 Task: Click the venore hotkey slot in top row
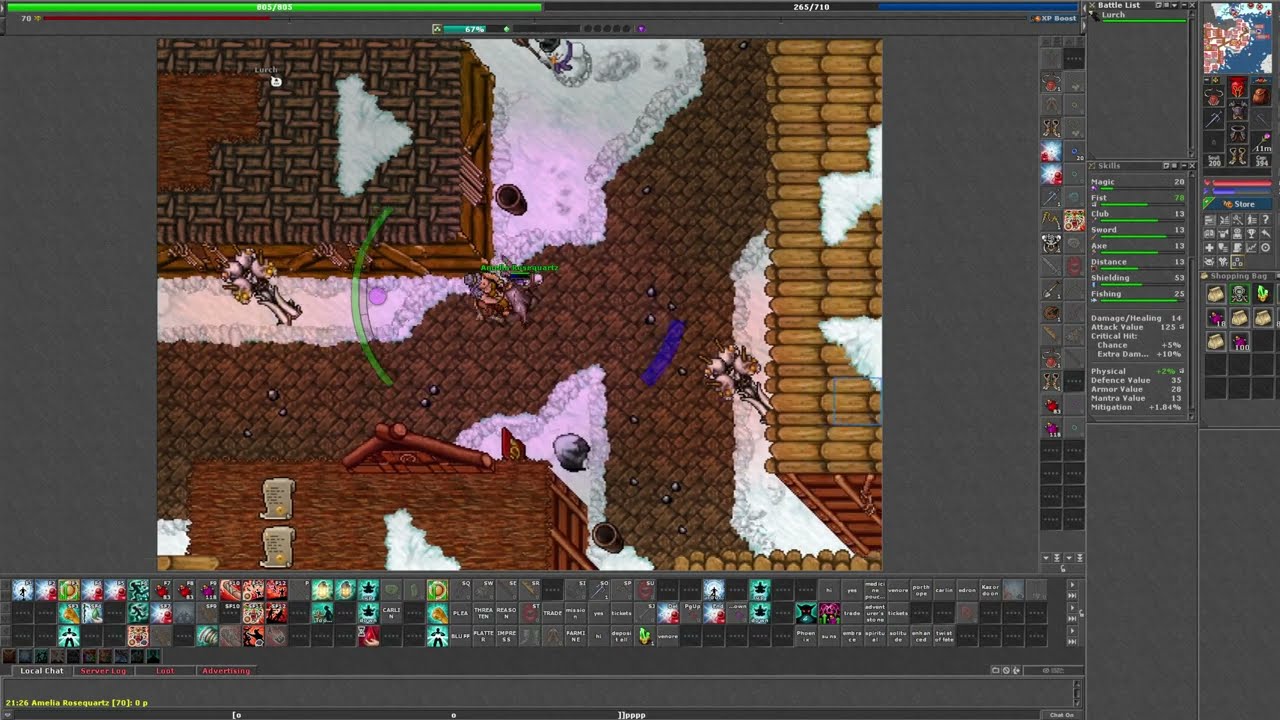[898, 590]
